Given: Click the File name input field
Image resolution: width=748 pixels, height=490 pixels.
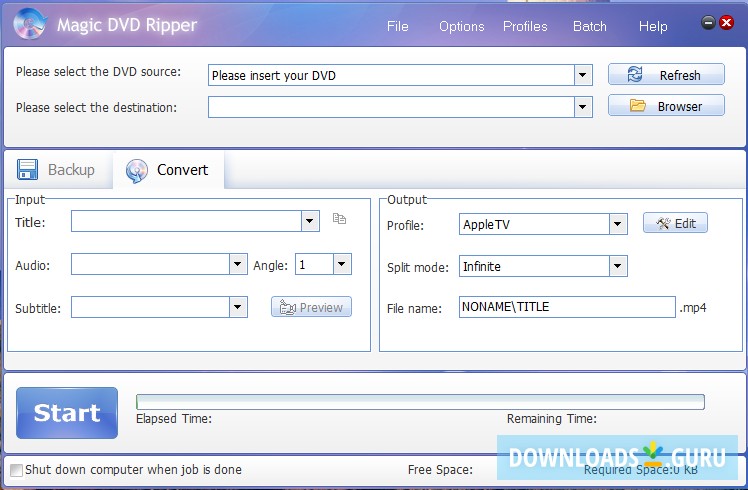Looking at the screenshot, I should coord(567,307).
